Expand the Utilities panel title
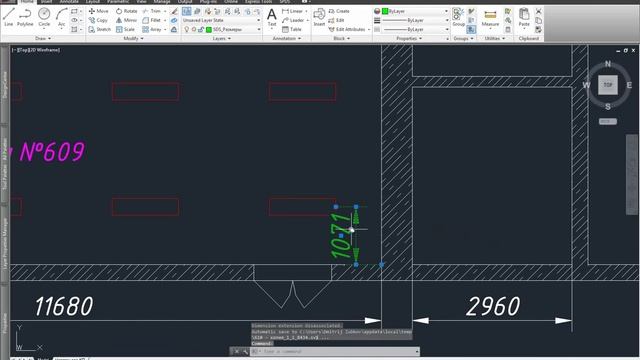 [x=495, y=38]
